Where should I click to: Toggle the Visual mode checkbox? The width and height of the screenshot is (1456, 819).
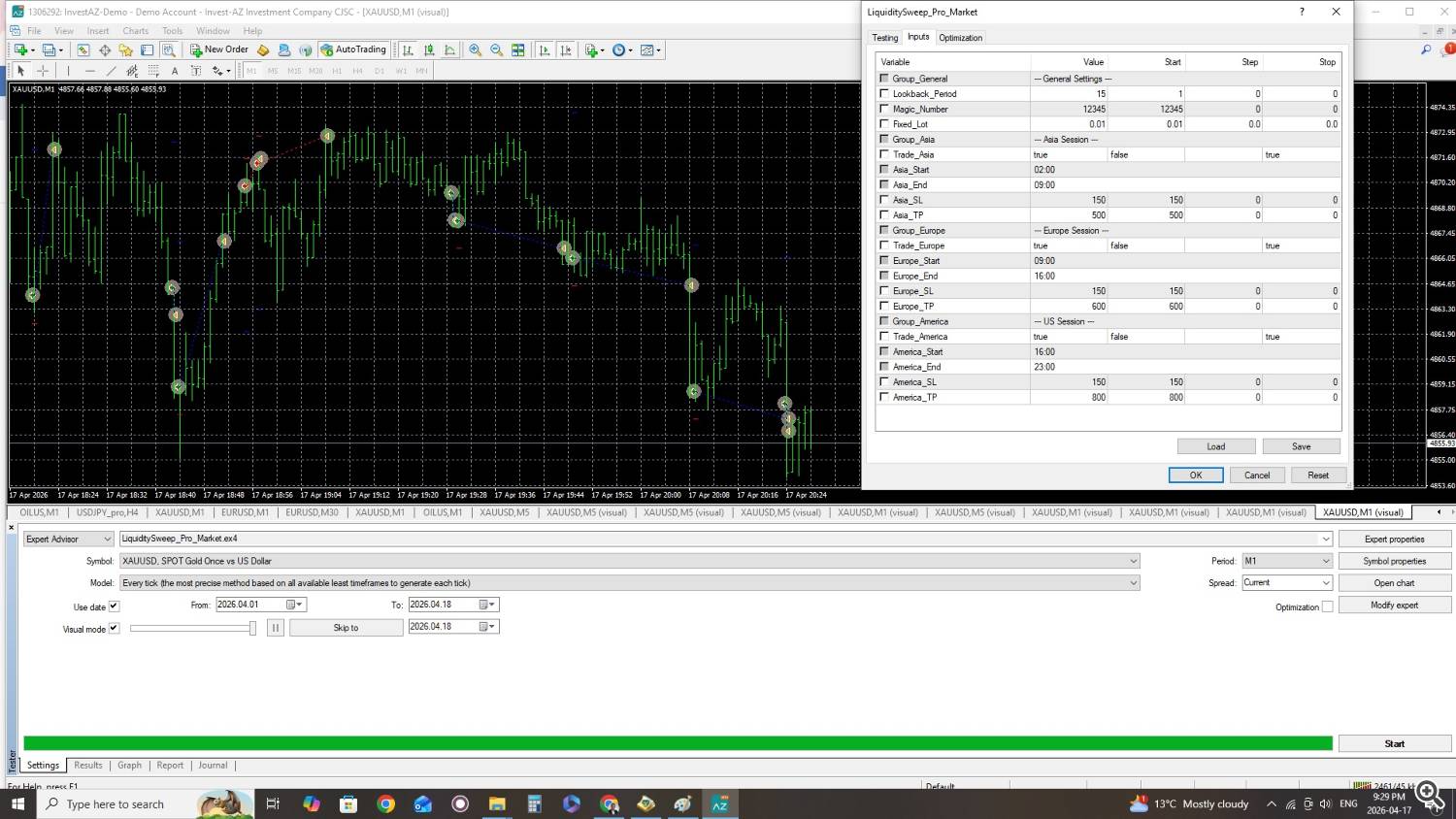[x=114, y=628]
